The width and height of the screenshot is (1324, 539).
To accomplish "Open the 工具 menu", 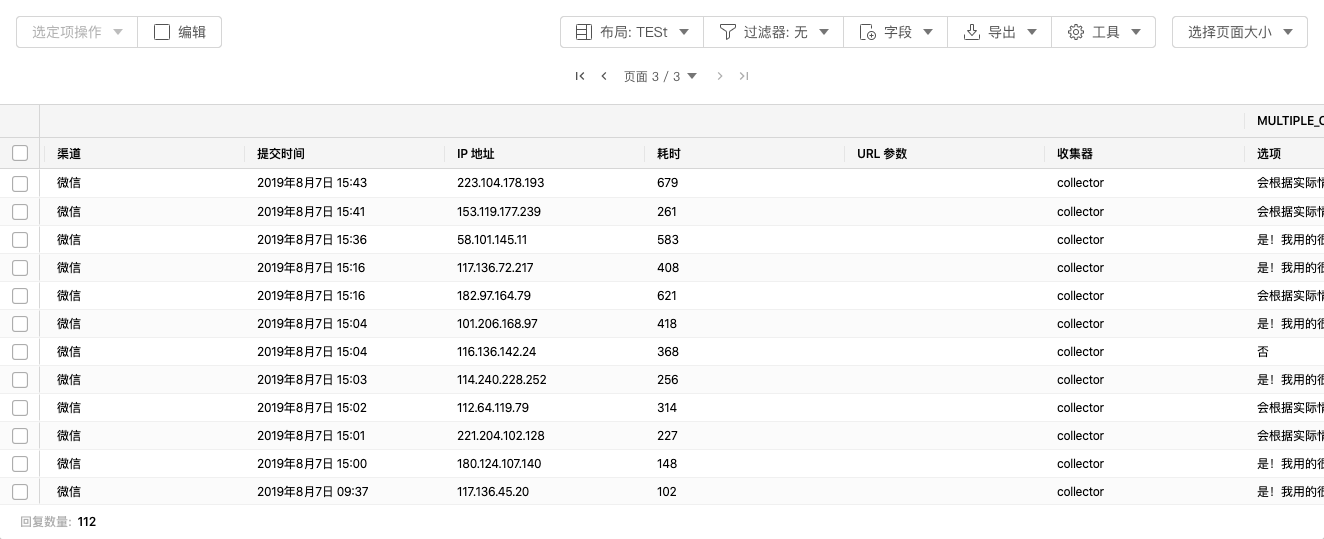I will pyautogui.click(x=1104, y=32).
